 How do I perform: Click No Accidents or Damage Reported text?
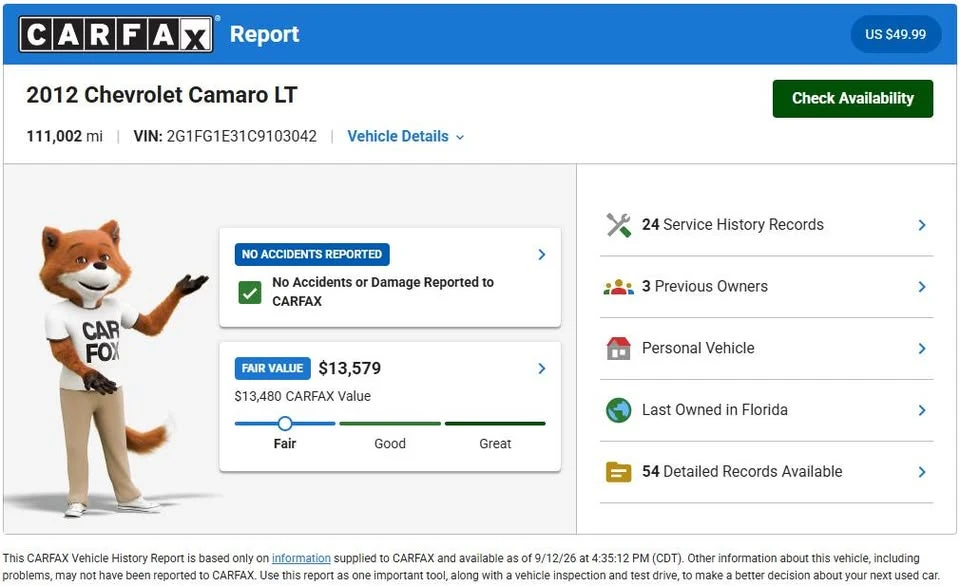coord(383,291)
